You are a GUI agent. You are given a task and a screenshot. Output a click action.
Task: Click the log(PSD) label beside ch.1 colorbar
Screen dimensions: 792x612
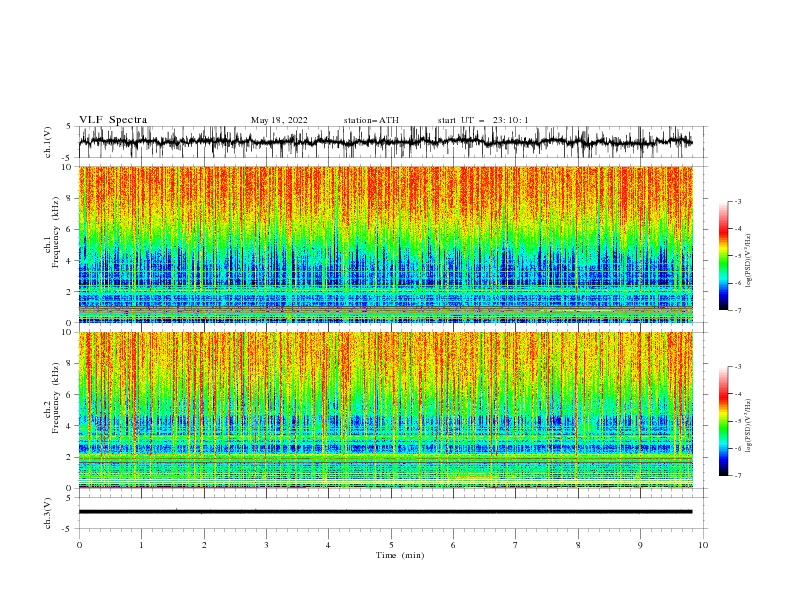point(749,261)
